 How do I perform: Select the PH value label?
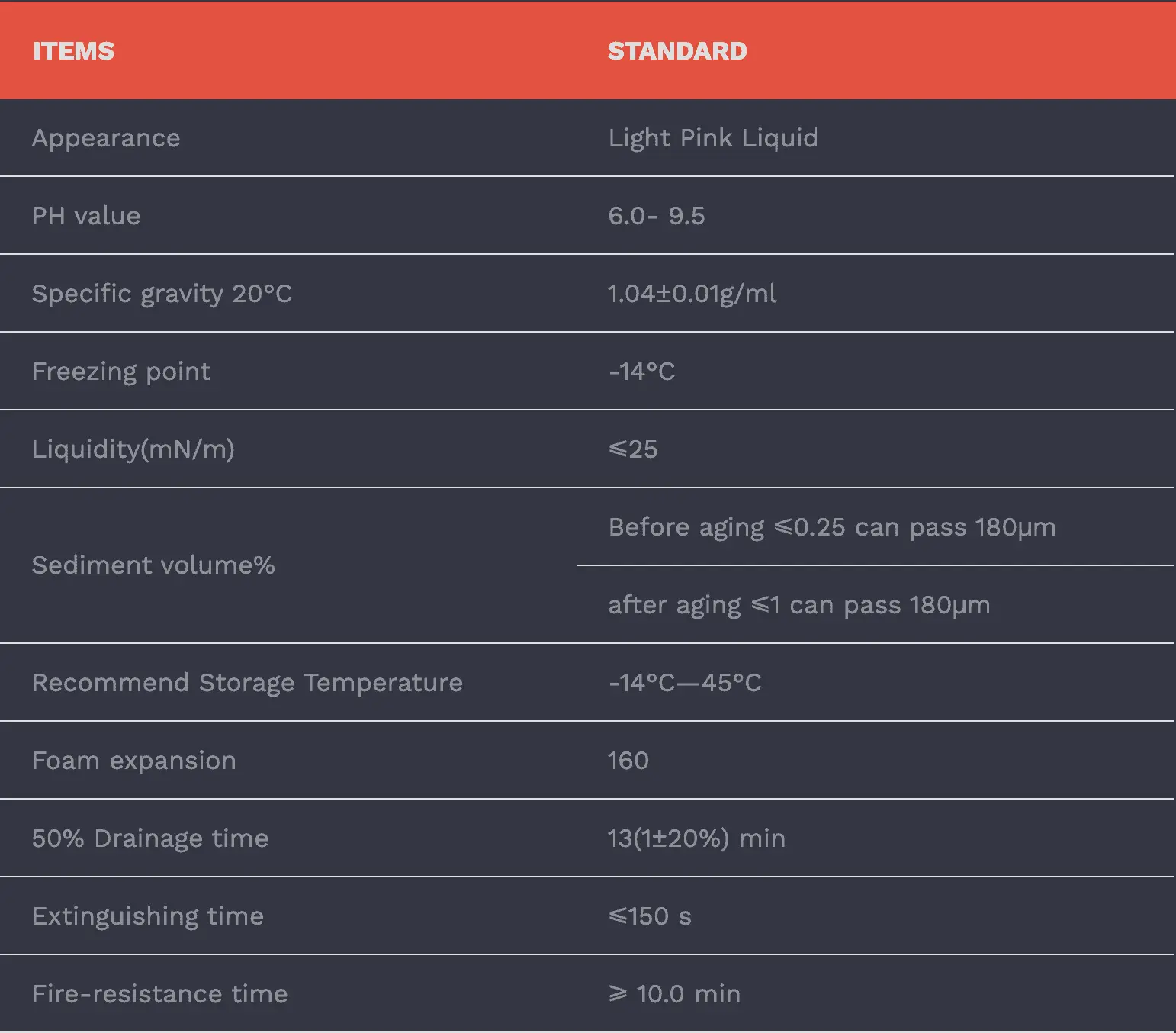pyautogui.click(x=86, y=216)
